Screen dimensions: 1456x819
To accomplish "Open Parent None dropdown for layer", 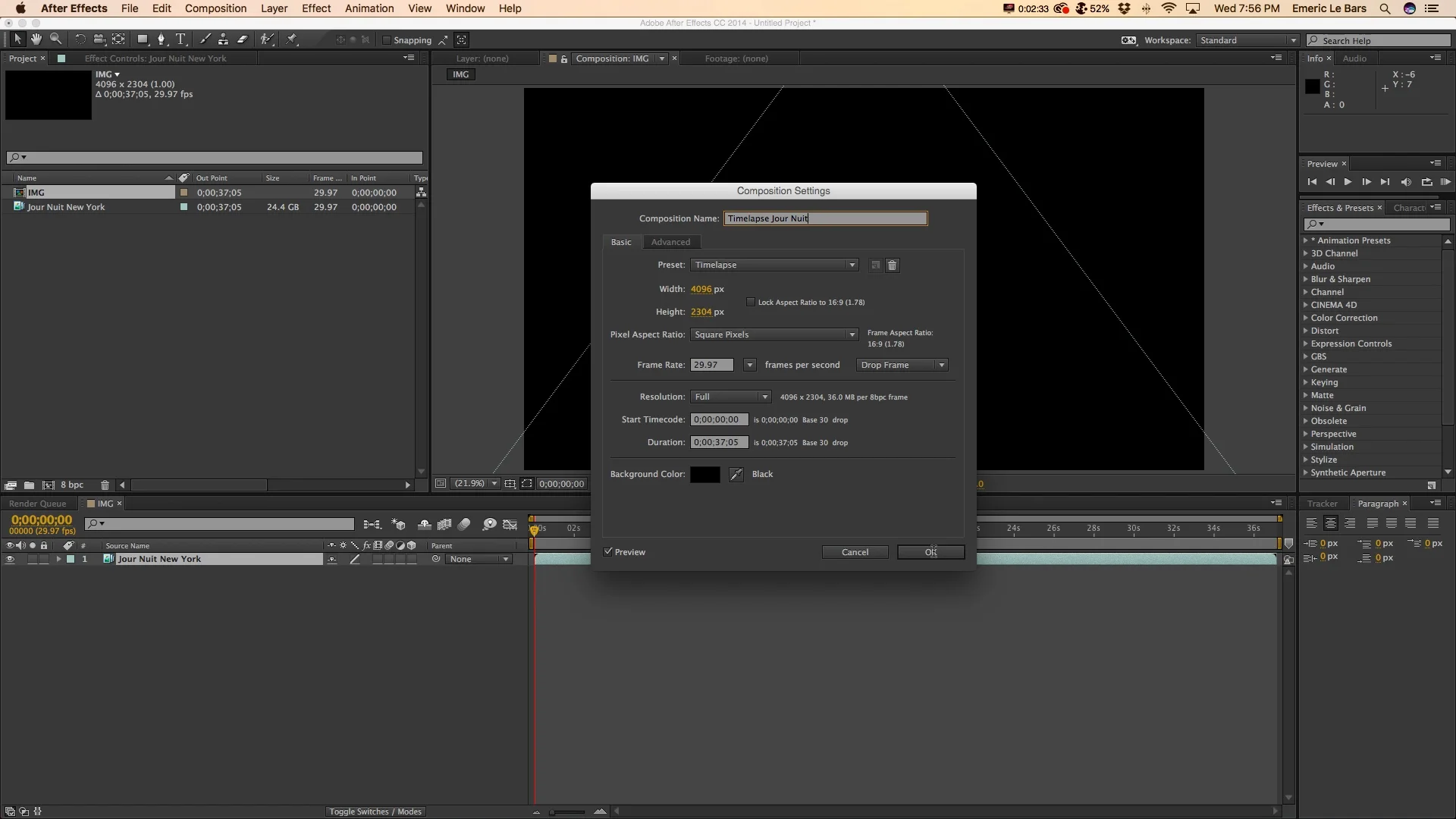I will pos(479,560).
